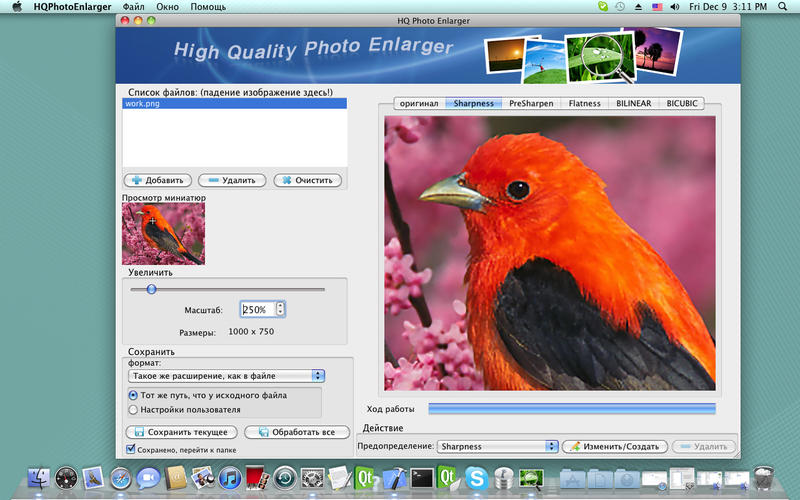Launch Safari compass icon in Dock
800x500 pixels.
pyautogui.click(x=121, y=479)
